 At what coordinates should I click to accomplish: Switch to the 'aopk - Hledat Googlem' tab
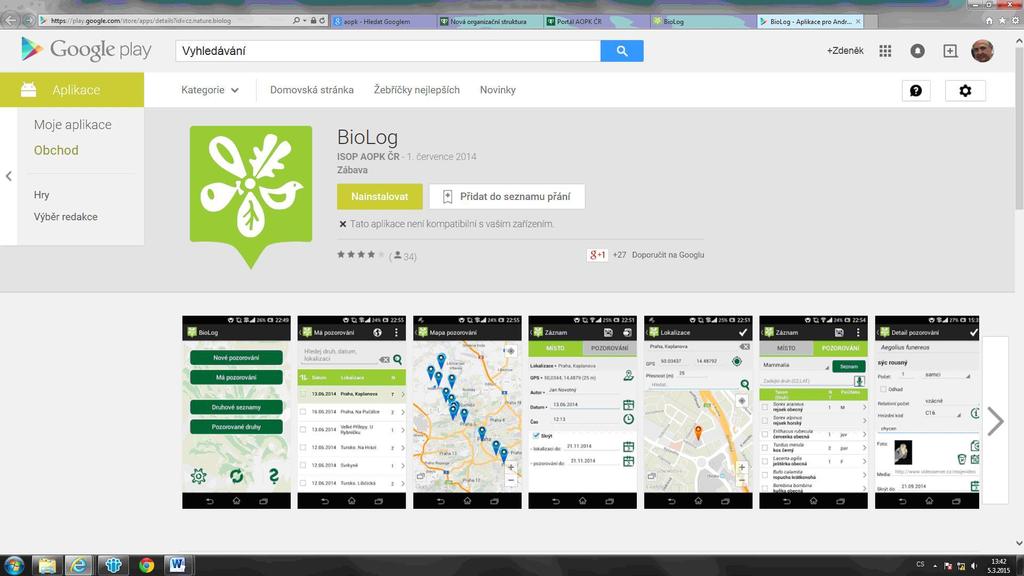click(x=383, y=22)
